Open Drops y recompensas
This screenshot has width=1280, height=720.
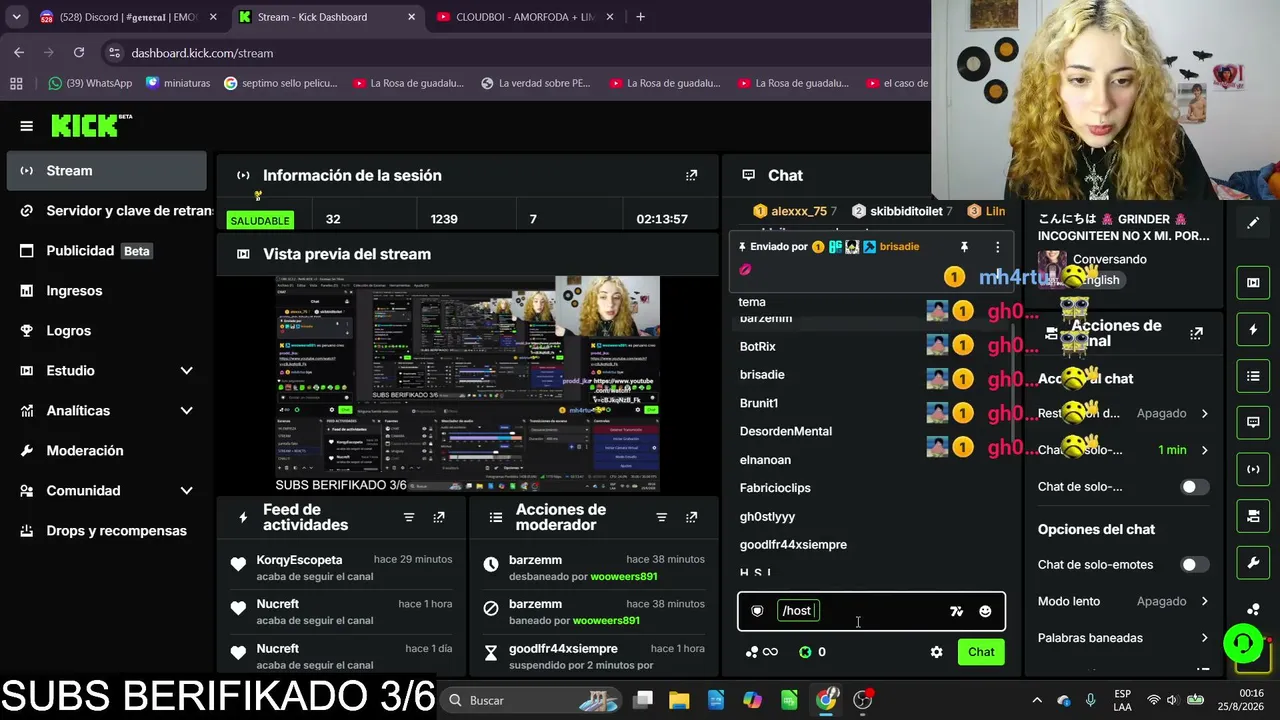(106, 531)
